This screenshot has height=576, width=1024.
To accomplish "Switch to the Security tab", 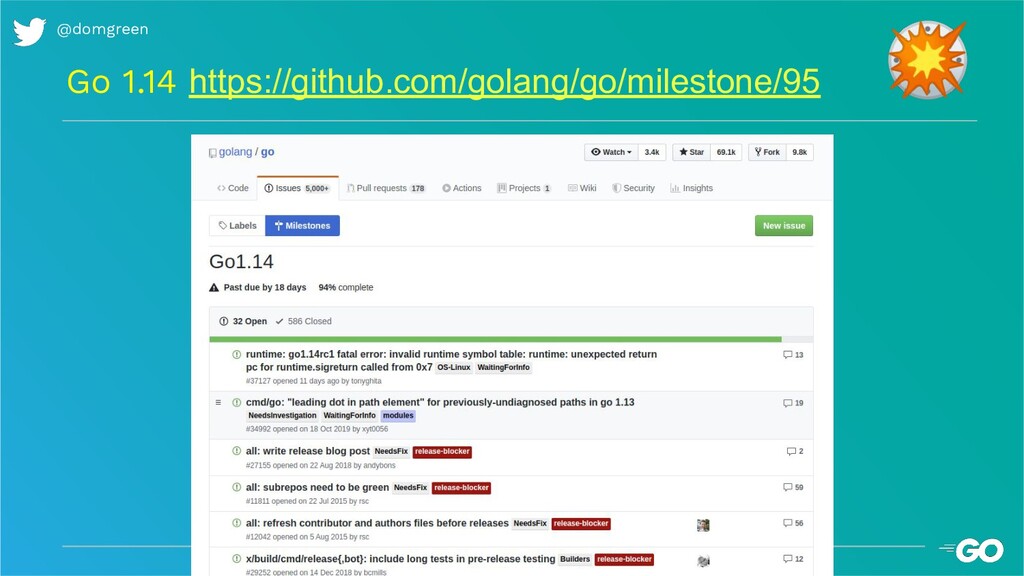I will click(633, 188).
